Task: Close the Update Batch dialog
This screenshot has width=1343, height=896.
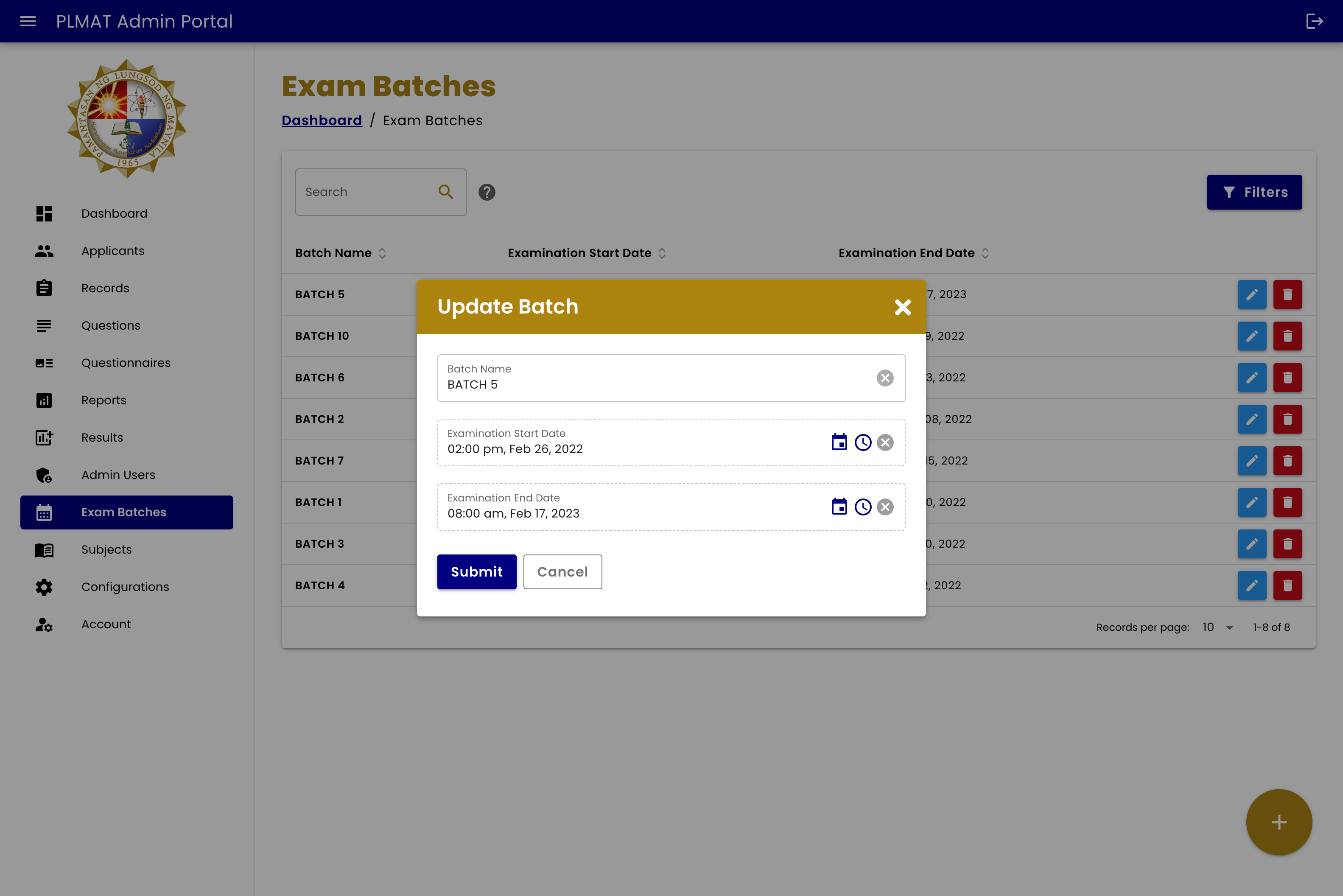Action: 903,308
